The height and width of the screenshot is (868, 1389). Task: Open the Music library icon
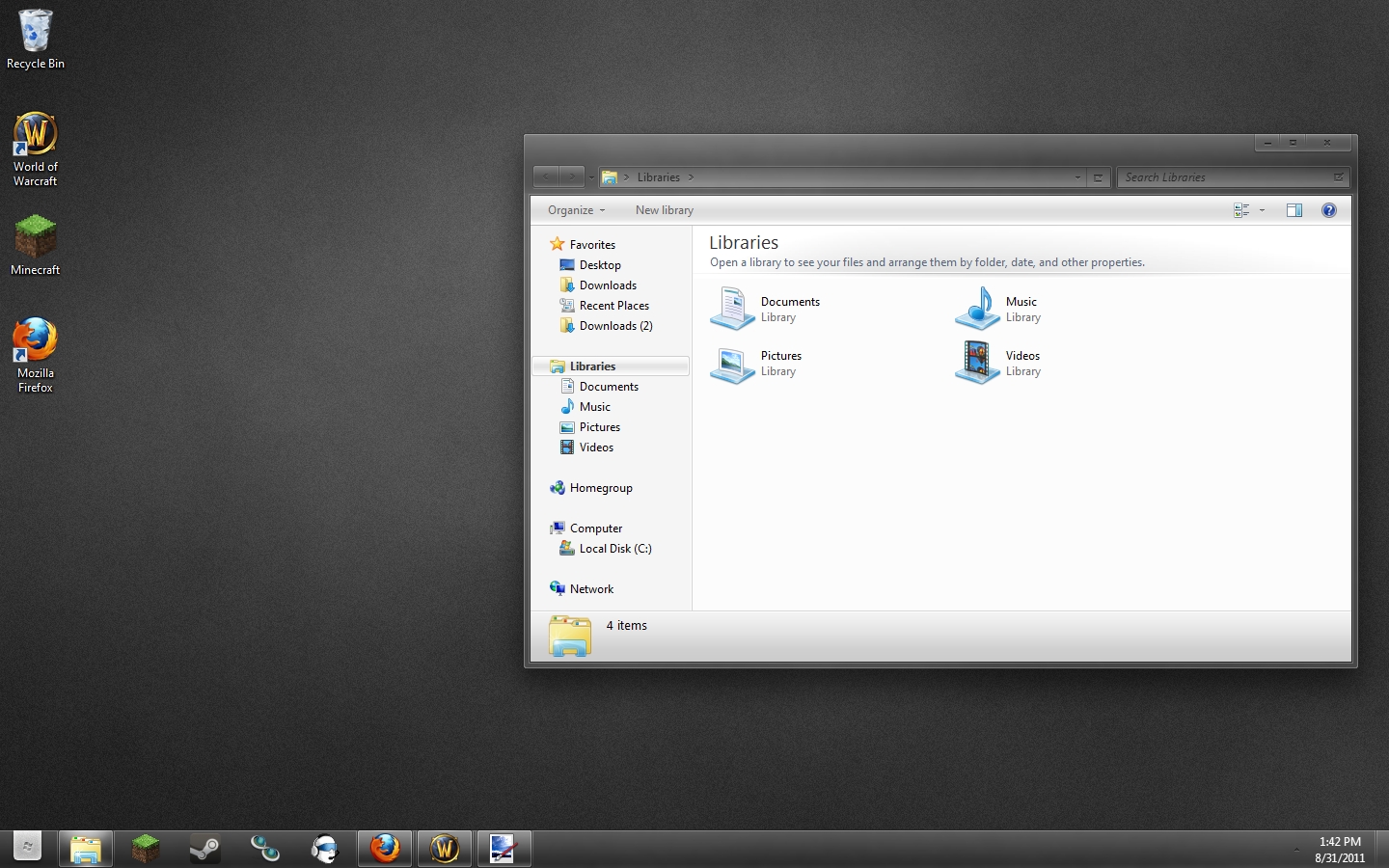[x=976, y=309]
